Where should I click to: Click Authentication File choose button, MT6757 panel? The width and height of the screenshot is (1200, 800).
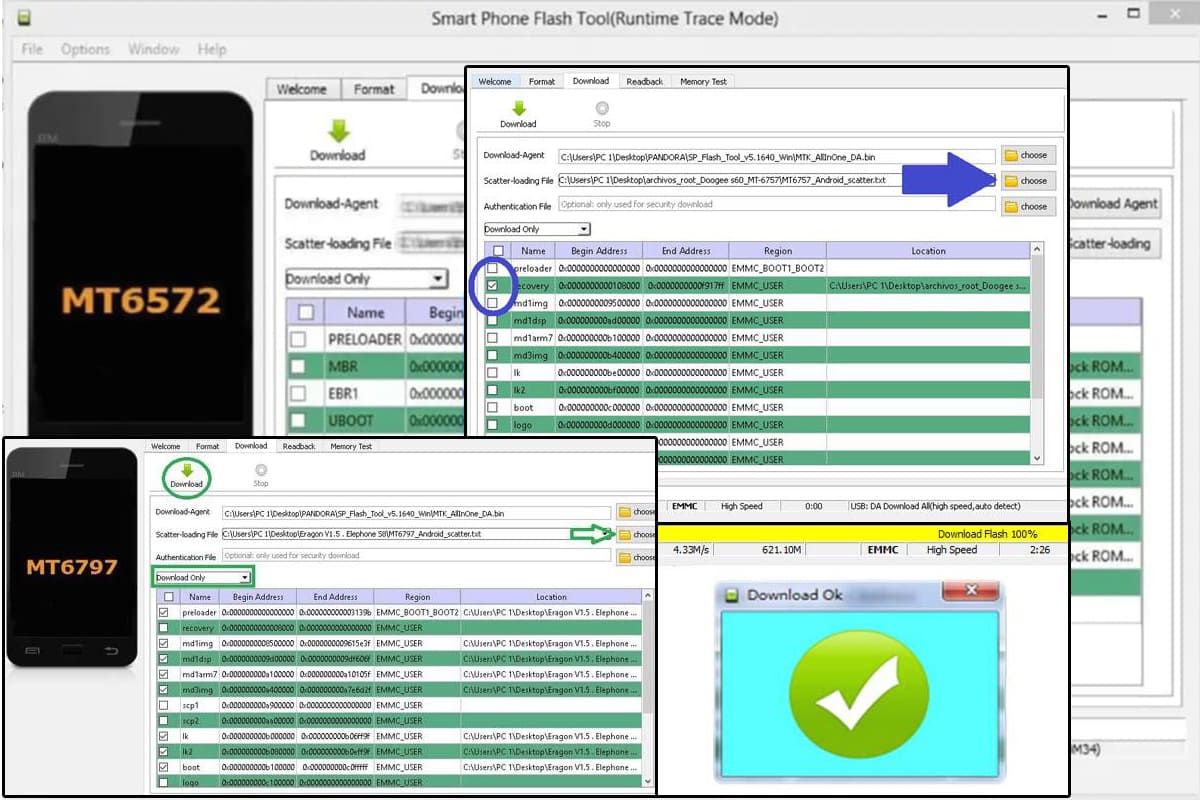coord(1028,206)
